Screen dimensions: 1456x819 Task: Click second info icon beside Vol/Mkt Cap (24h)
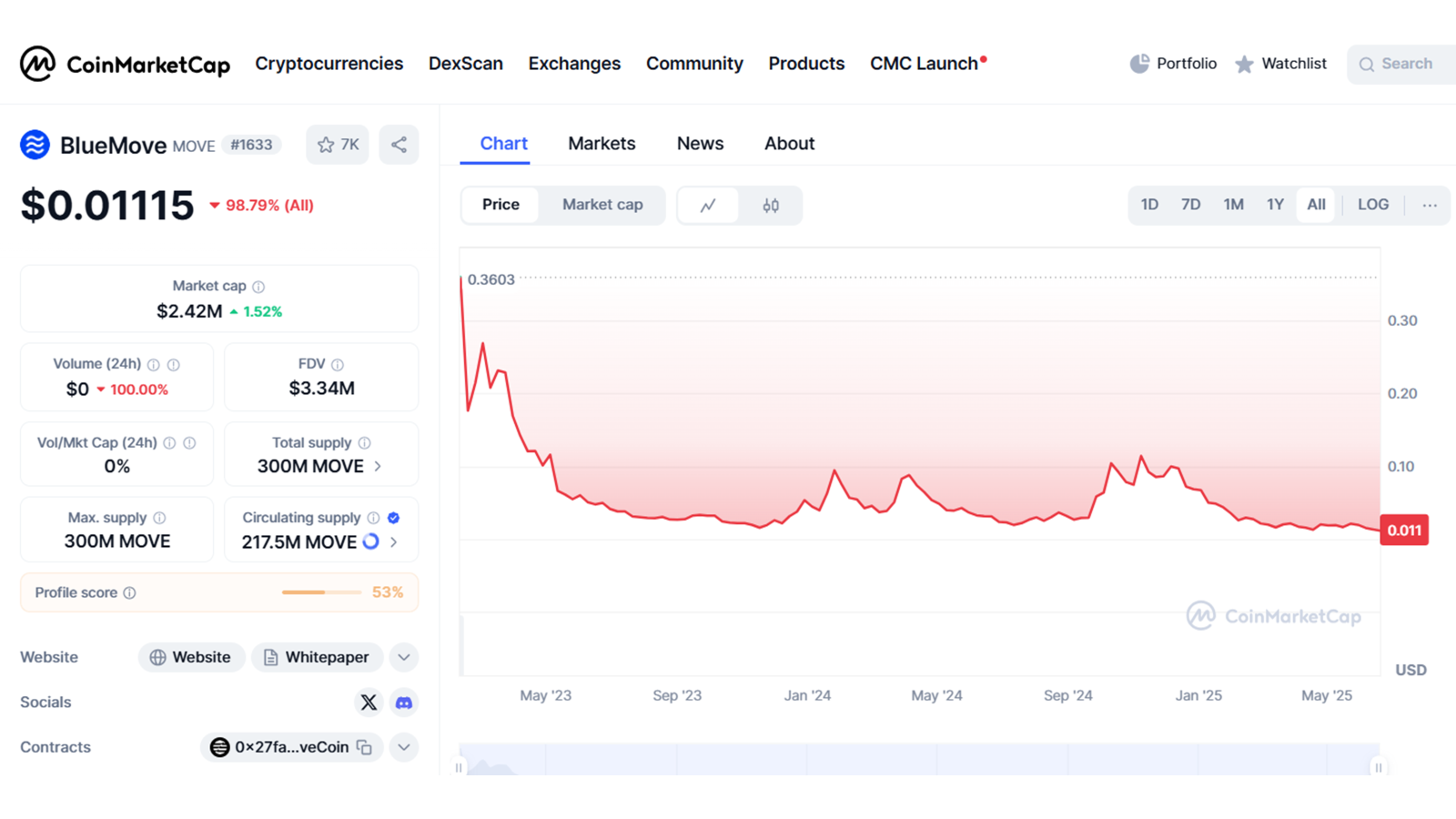(189, 443)
